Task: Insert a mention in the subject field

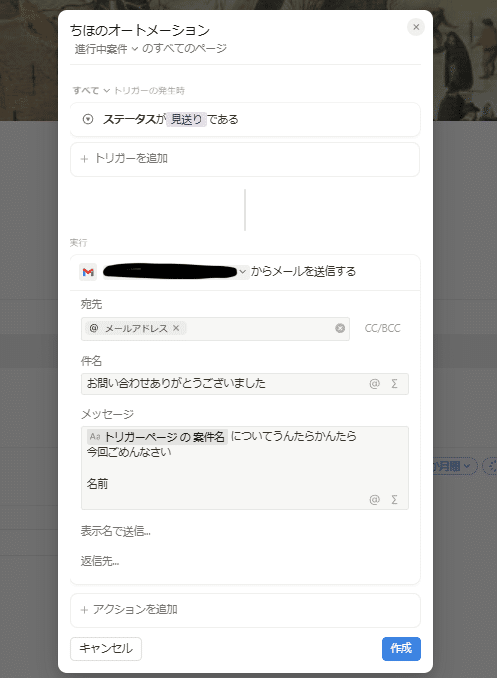Action: click(375, 384)
